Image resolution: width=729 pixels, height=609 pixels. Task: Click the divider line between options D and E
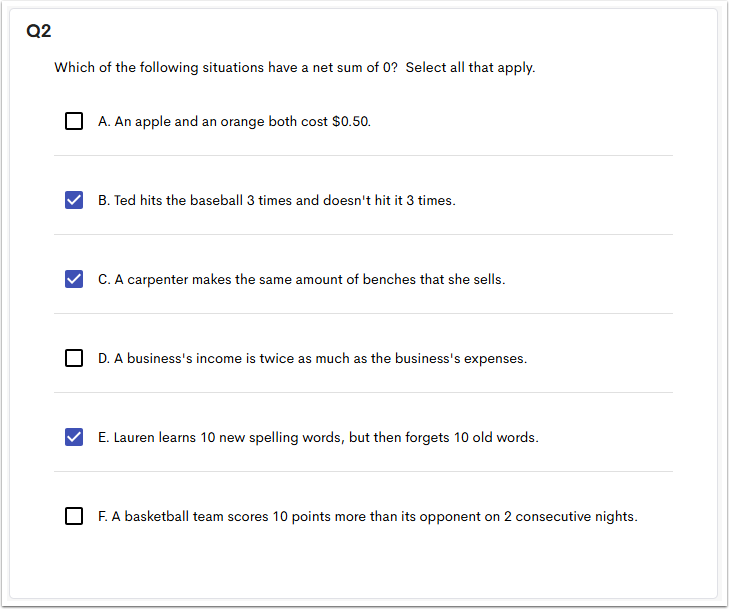click(x=363, y=393)
